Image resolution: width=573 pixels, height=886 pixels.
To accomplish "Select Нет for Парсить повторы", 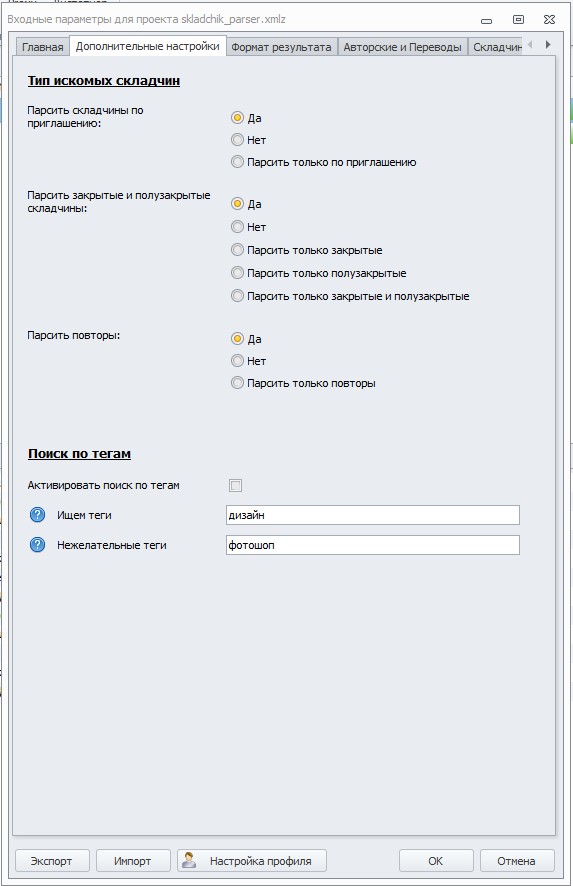I will point(237,361).
